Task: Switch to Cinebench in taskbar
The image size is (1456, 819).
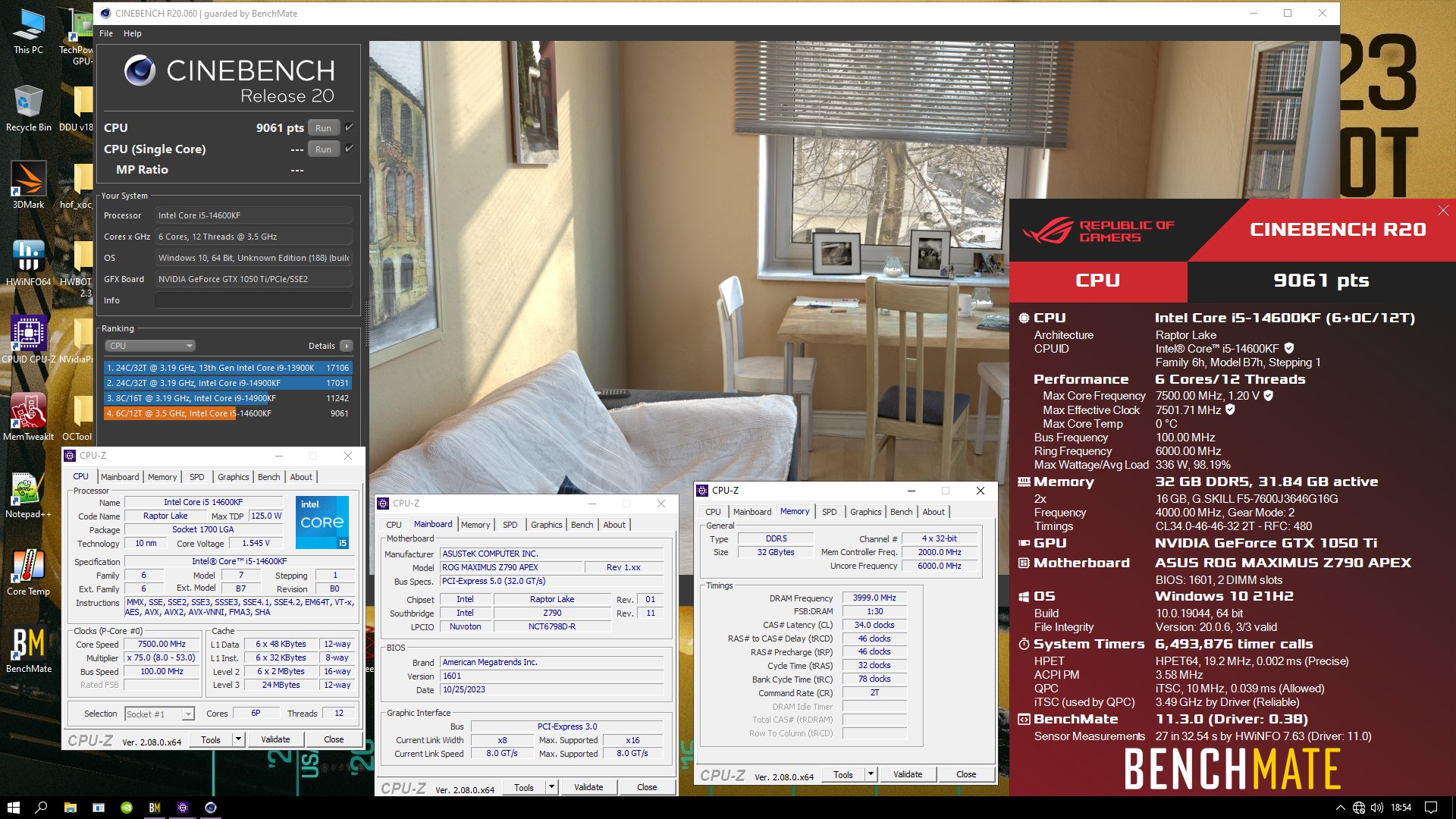Action: point(211,808)
